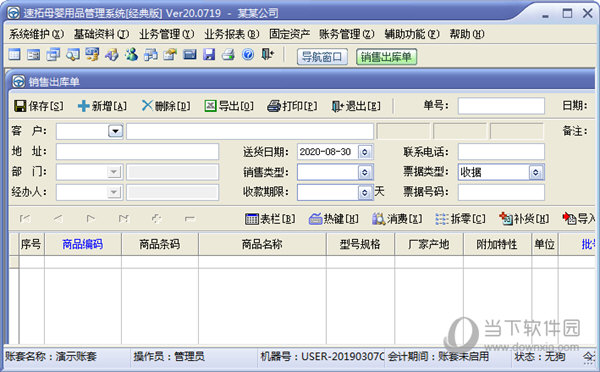
Task: Open the 基础资料(T) menu
Action: point(101,34)
